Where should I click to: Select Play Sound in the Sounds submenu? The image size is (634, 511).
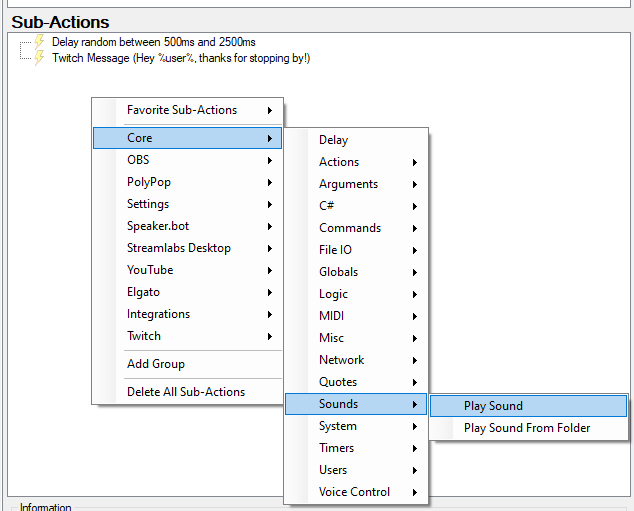tap(528, 406)
